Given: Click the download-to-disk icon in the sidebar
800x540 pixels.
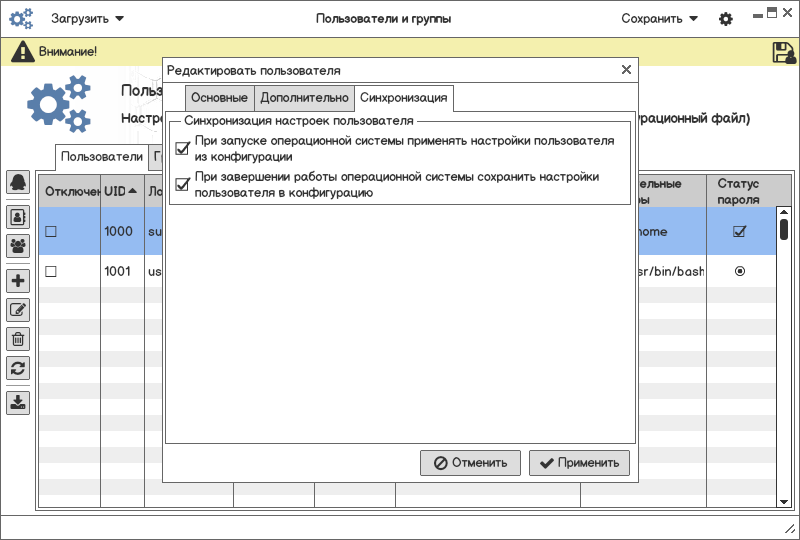Looking at the screenshot, I should (x=18, y=403).
